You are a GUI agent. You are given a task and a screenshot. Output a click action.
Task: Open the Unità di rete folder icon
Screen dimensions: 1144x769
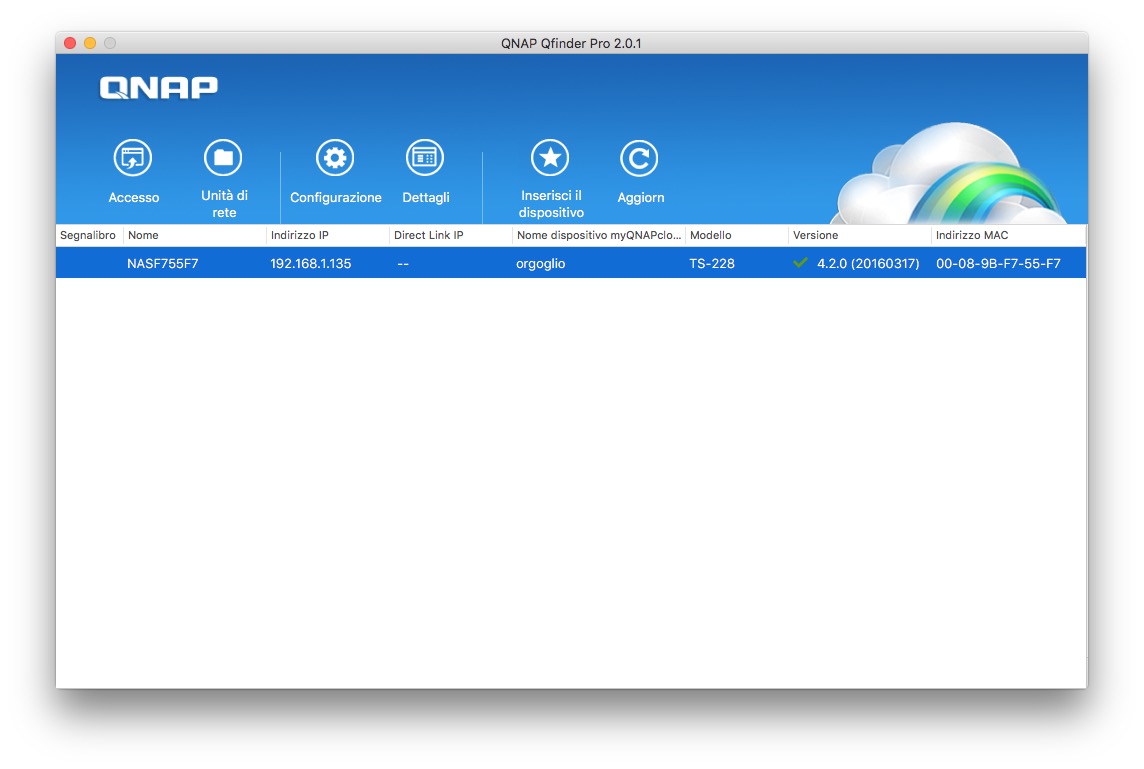(223, 158)
